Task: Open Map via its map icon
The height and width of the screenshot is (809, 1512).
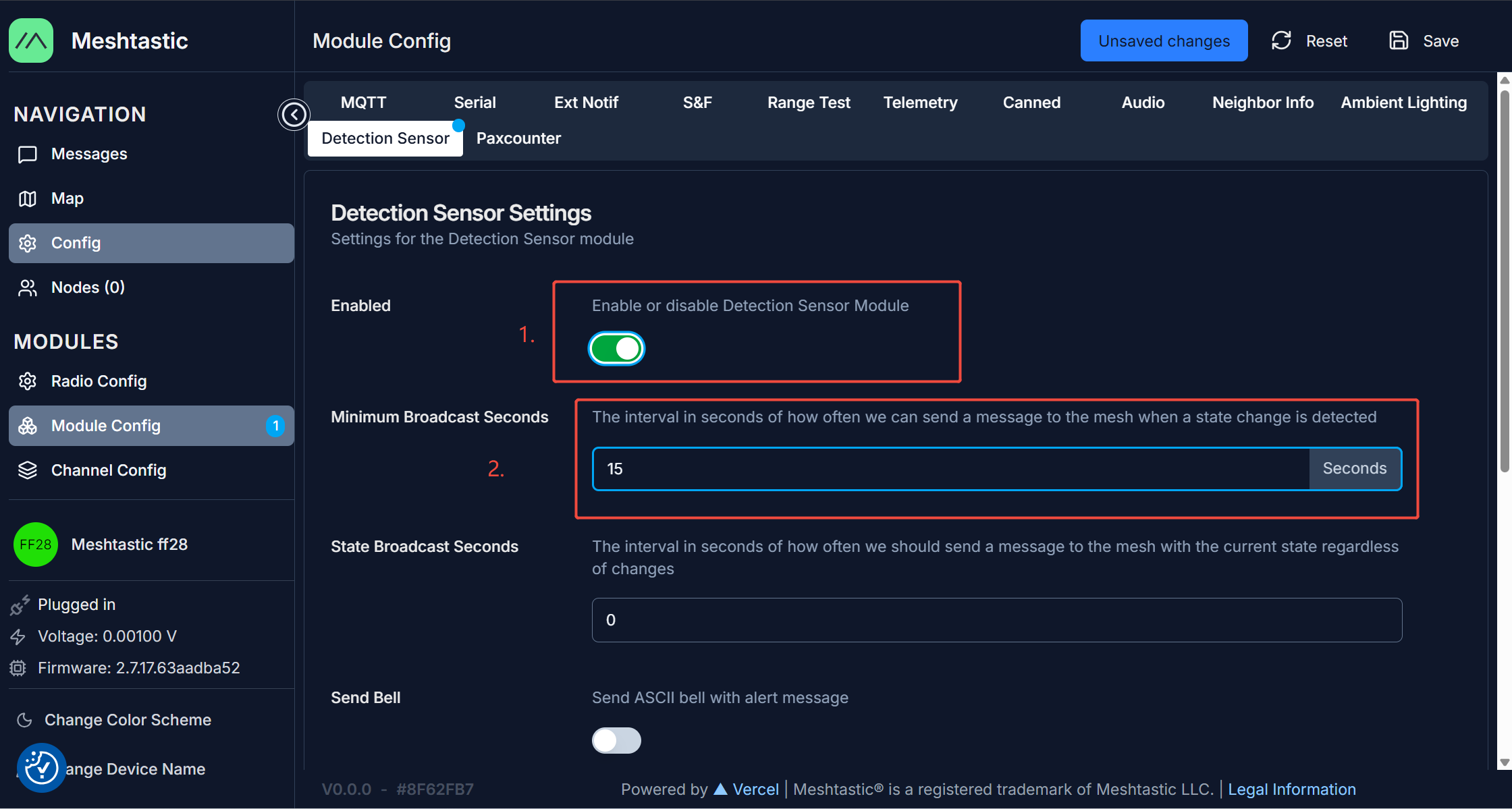Action: pos(28,199)
